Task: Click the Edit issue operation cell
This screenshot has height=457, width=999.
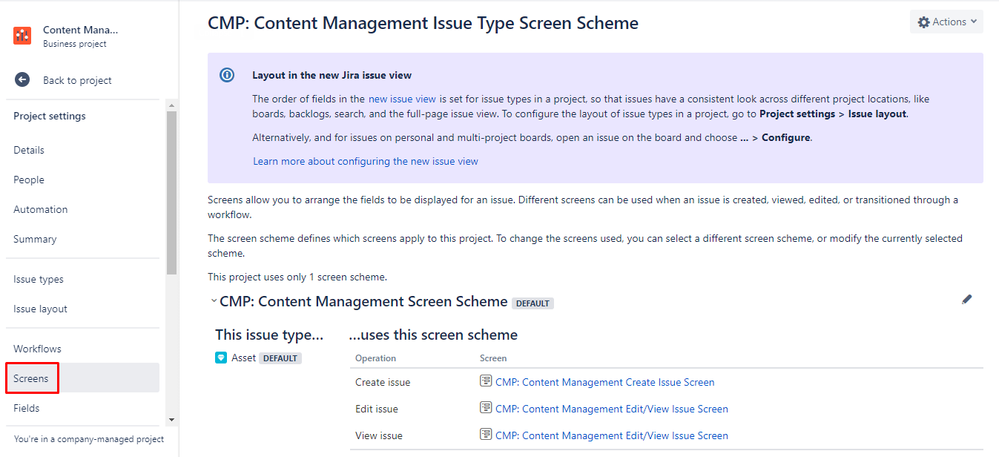Action: pyautogui.click(x=377, y=409)
